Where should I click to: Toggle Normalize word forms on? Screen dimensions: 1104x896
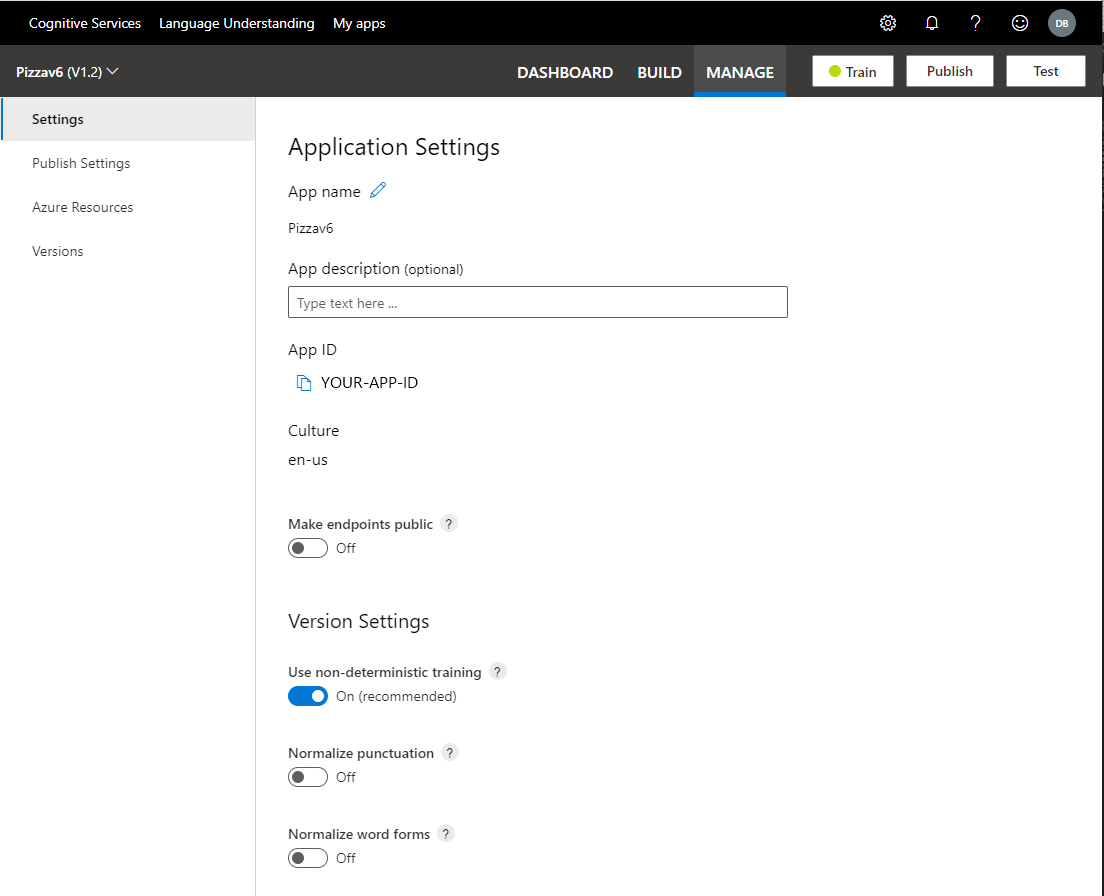point(307,857)
